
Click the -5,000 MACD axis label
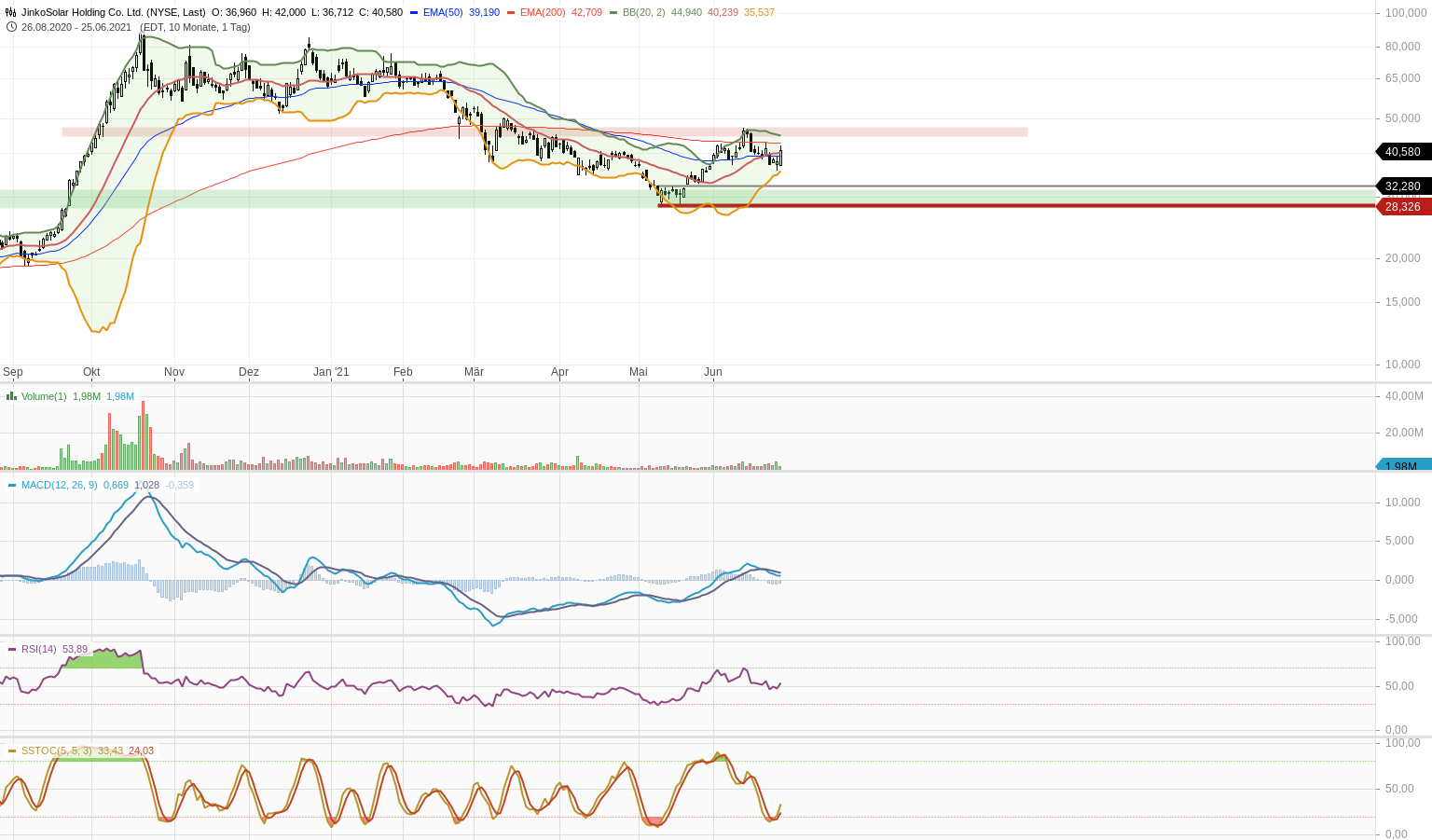click(x=1400, y=619)
